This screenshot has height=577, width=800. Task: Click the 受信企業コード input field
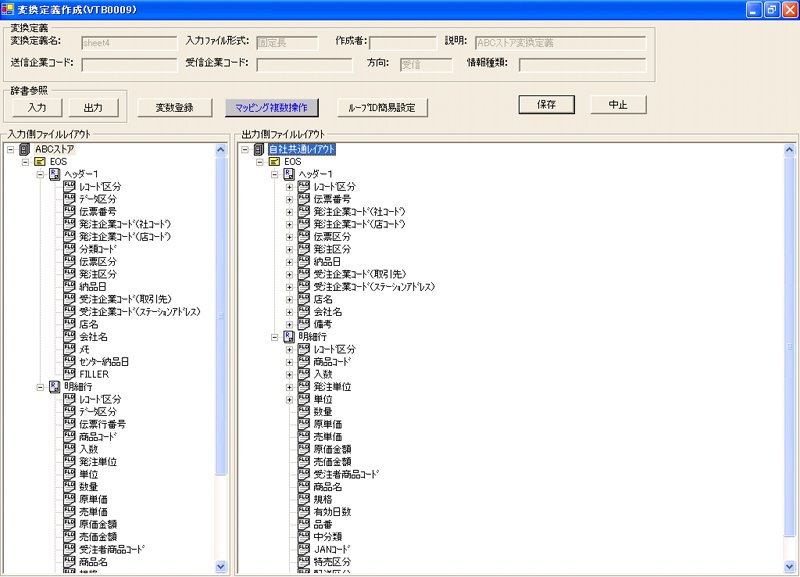tap(304, 65)
